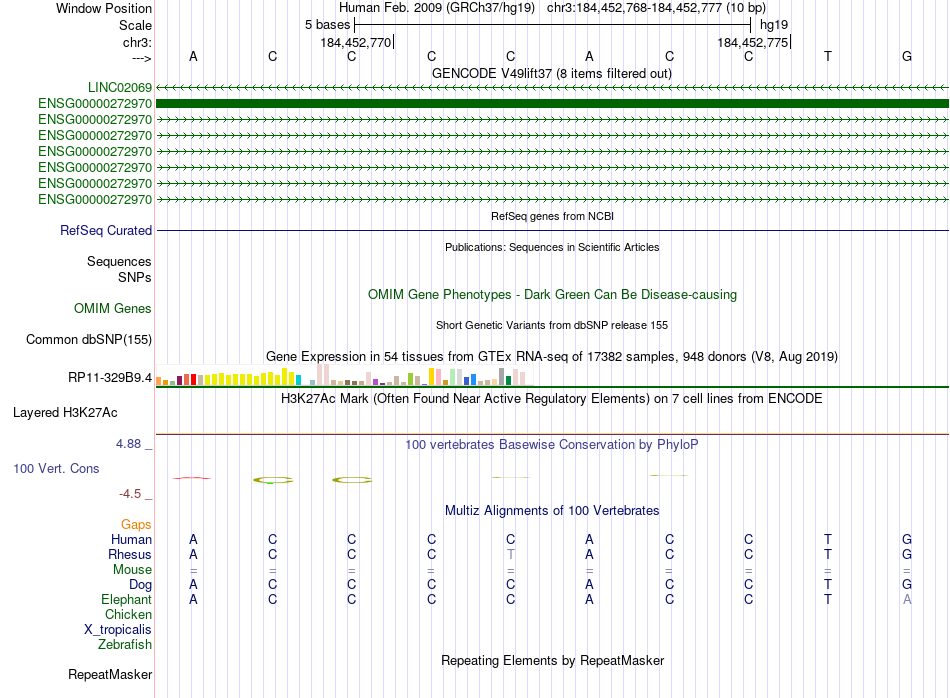Click the mismatched light T in Rhesus row

pos(511,554)
